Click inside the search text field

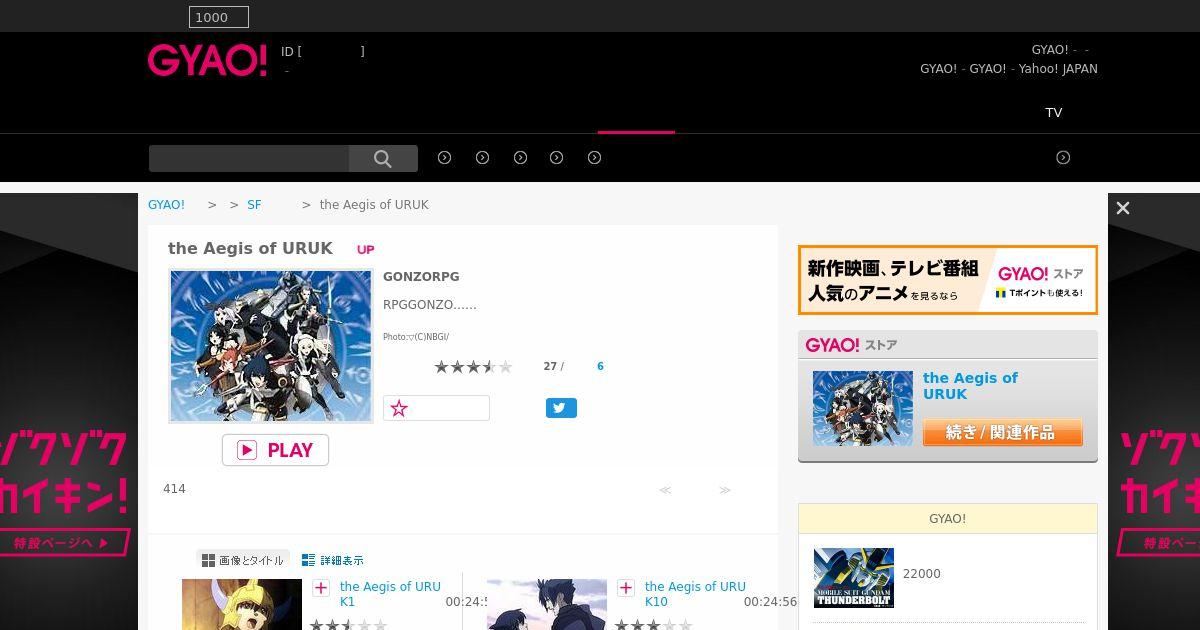pos(249,158)
